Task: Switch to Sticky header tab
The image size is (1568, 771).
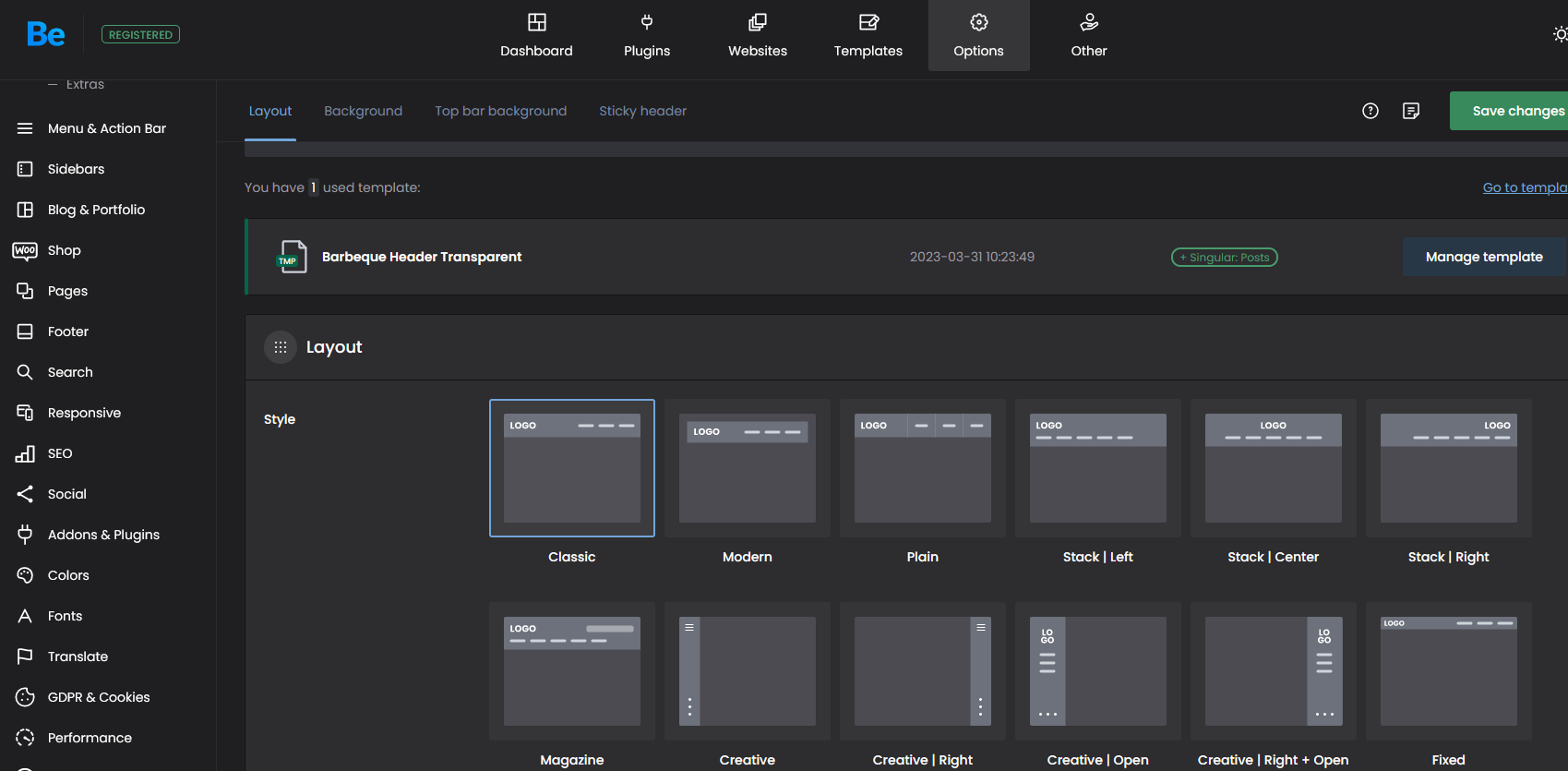Action: [x=643, y=111]
